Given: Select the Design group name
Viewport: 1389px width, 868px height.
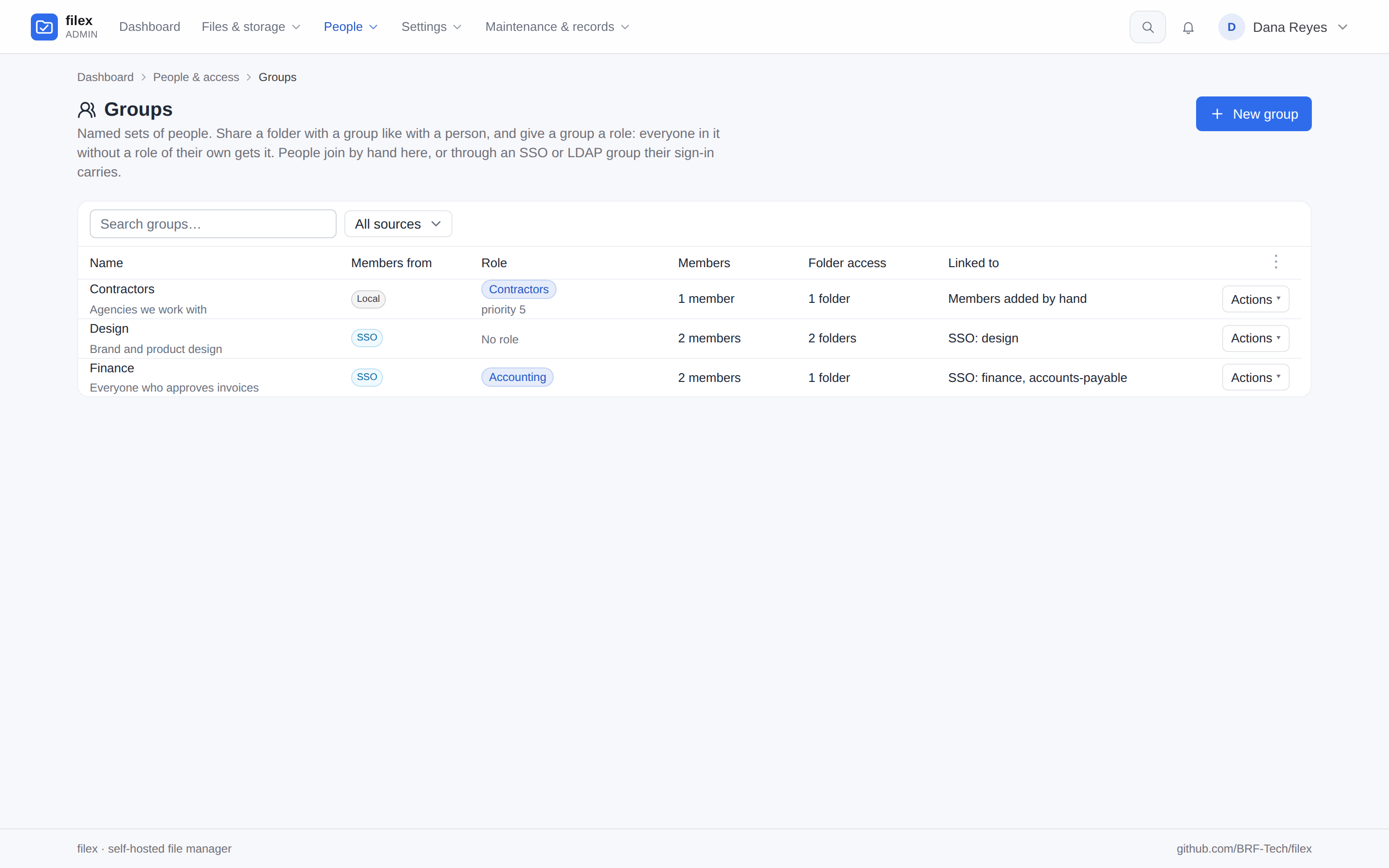Looking at the screenshot, I should pyautogui.click(x=109, y=328).
